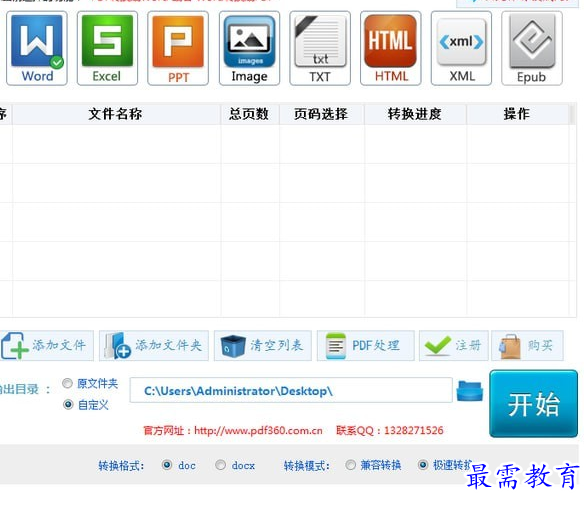Choose the 兼容转换 conversion mode radio
588x508 pixels.
[350, 465]
